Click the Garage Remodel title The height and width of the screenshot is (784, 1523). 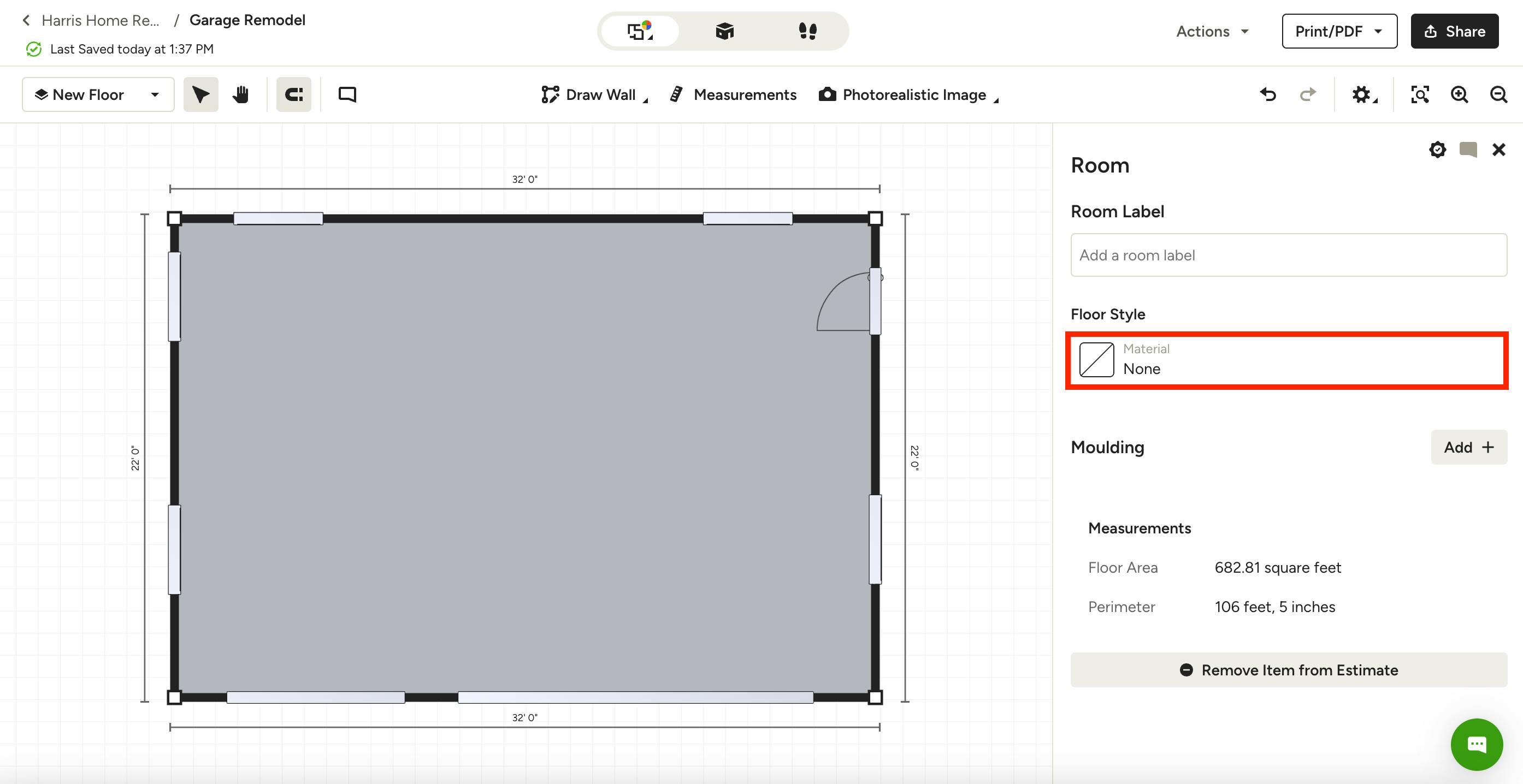point(247,20)
